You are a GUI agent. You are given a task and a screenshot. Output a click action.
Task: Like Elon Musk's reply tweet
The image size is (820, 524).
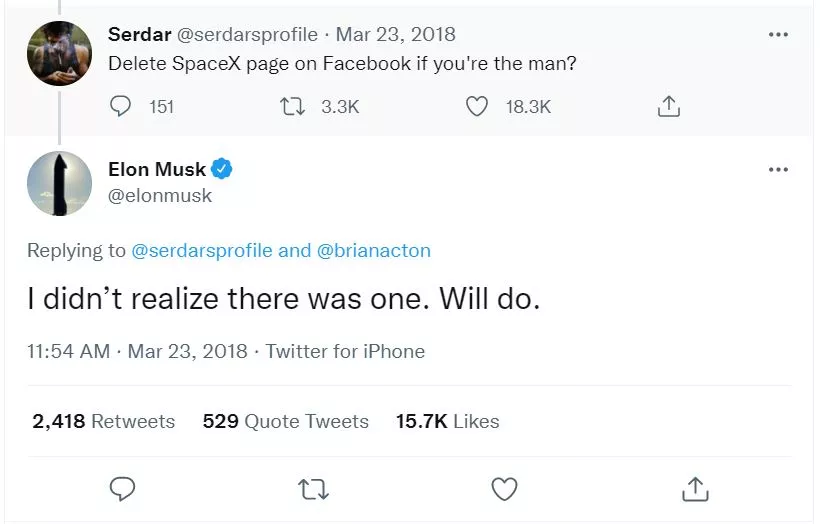(505, 488)
